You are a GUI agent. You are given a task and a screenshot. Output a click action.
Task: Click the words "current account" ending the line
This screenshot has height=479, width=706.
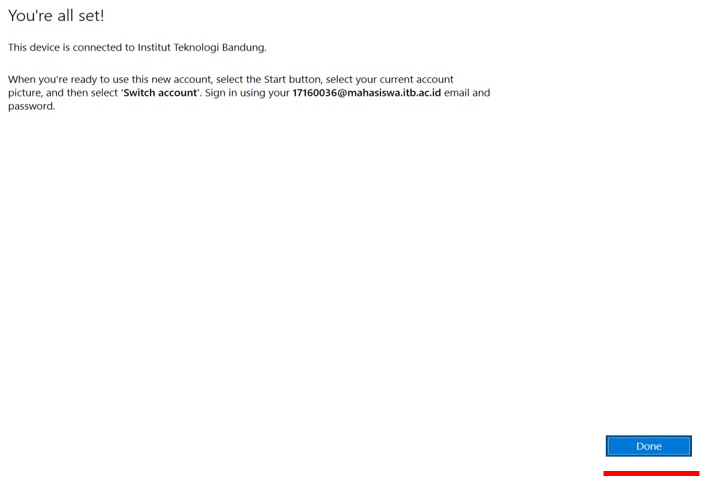(416, 80)
